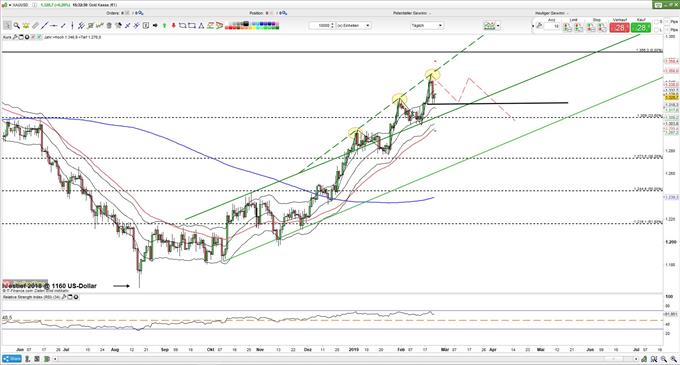The width and height of the screenshot is (680, 365).
Task: Select the triangle drawing tool
Action: (x=201, y=26)
